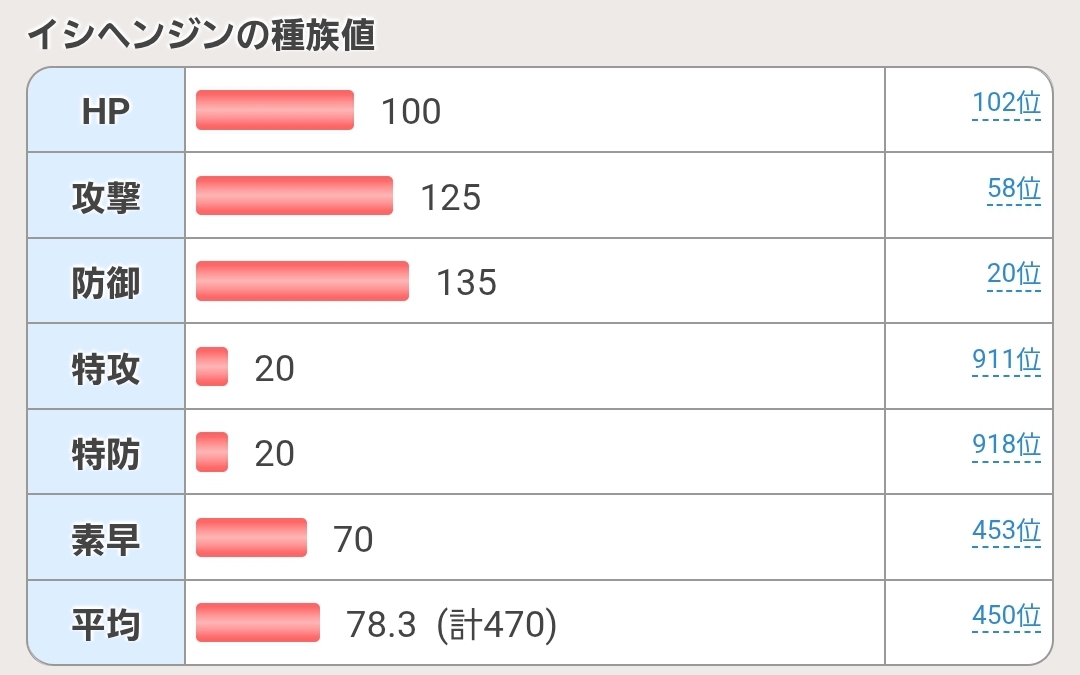Click the red HP stat bar
The height and width of the screenshot is (675, 1080).
tap(275, 110)
